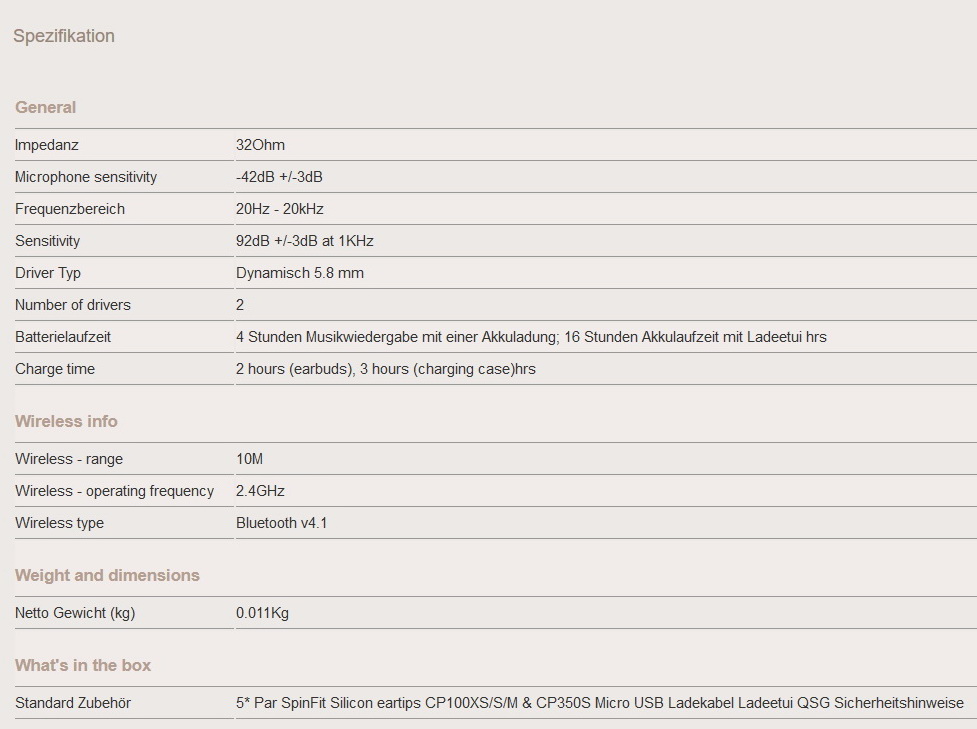977x729 pixels.
Task: Click the Weight and dimensions heading
Action: click(107, 575)
